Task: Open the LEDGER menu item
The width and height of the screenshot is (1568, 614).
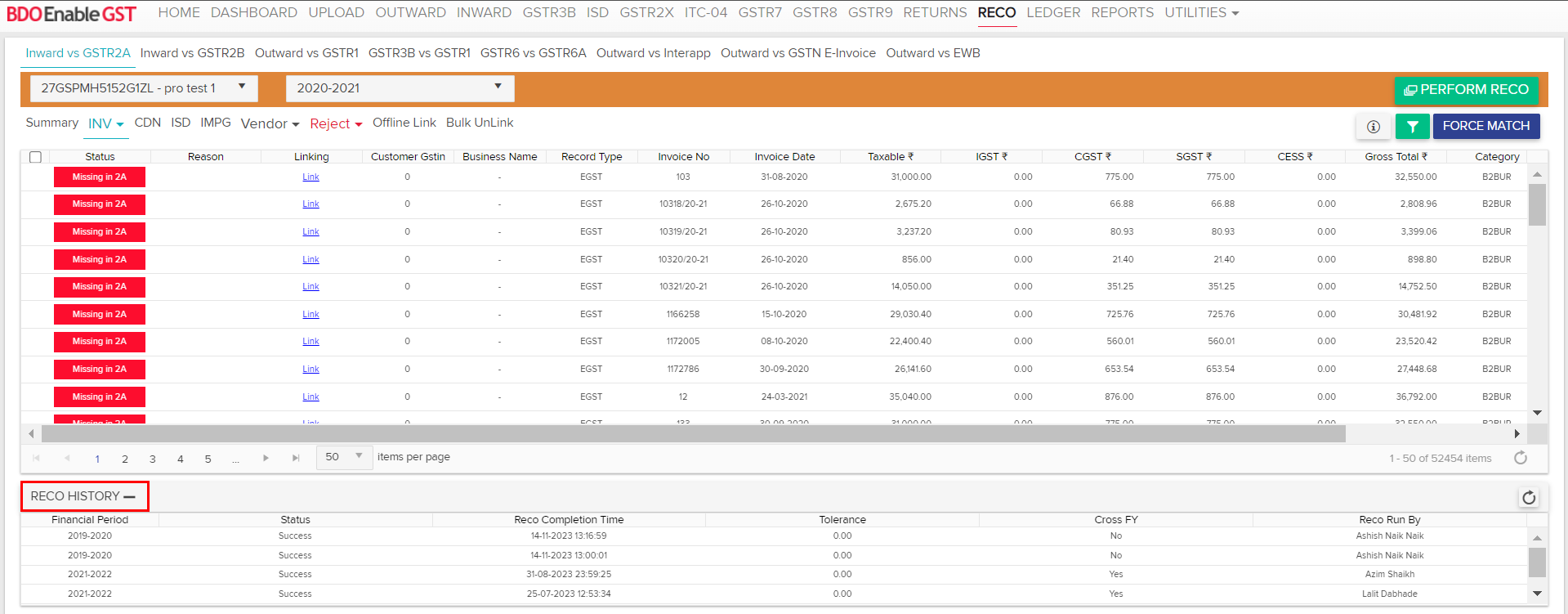Action: pyautogui.click(x=1053, y=13)
